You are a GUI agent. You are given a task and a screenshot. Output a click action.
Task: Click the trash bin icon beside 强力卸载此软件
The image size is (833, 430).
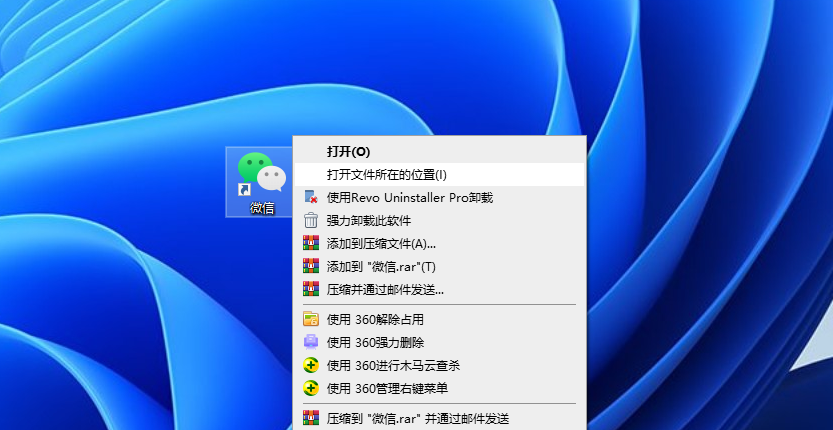click(311, 220)
